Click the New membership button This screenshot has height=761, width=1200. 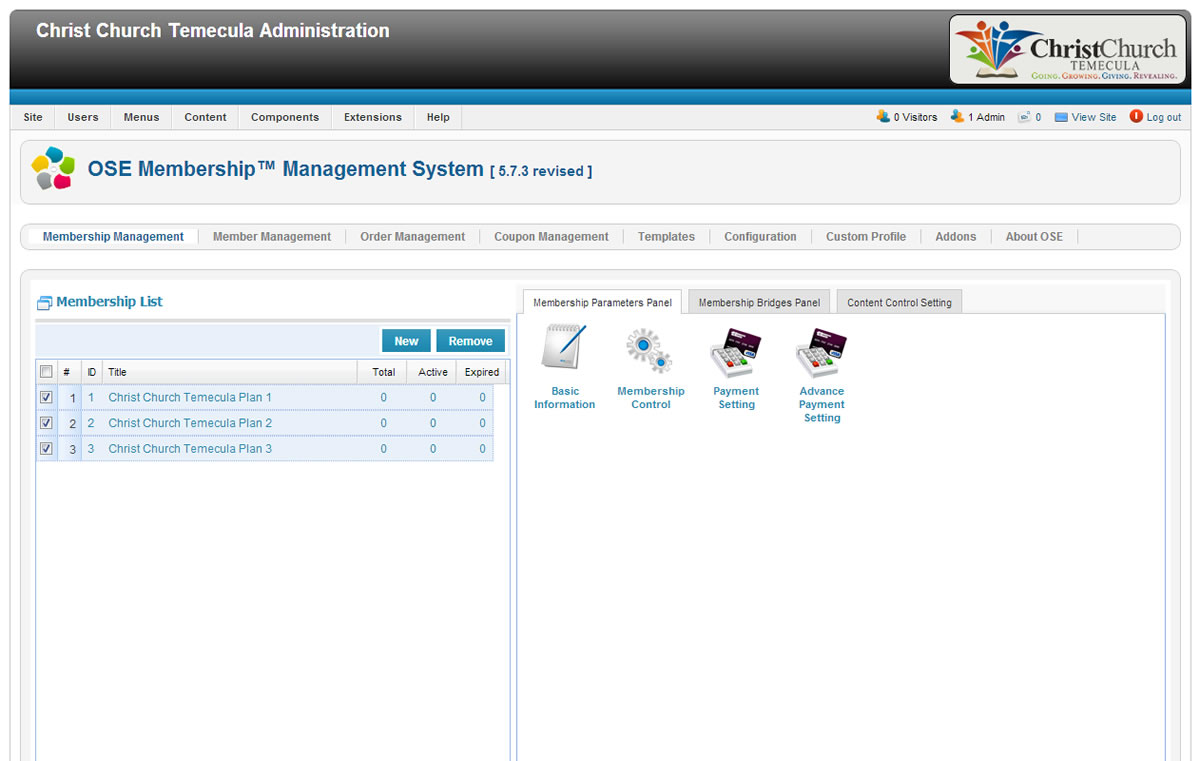(x=406, y=341)
